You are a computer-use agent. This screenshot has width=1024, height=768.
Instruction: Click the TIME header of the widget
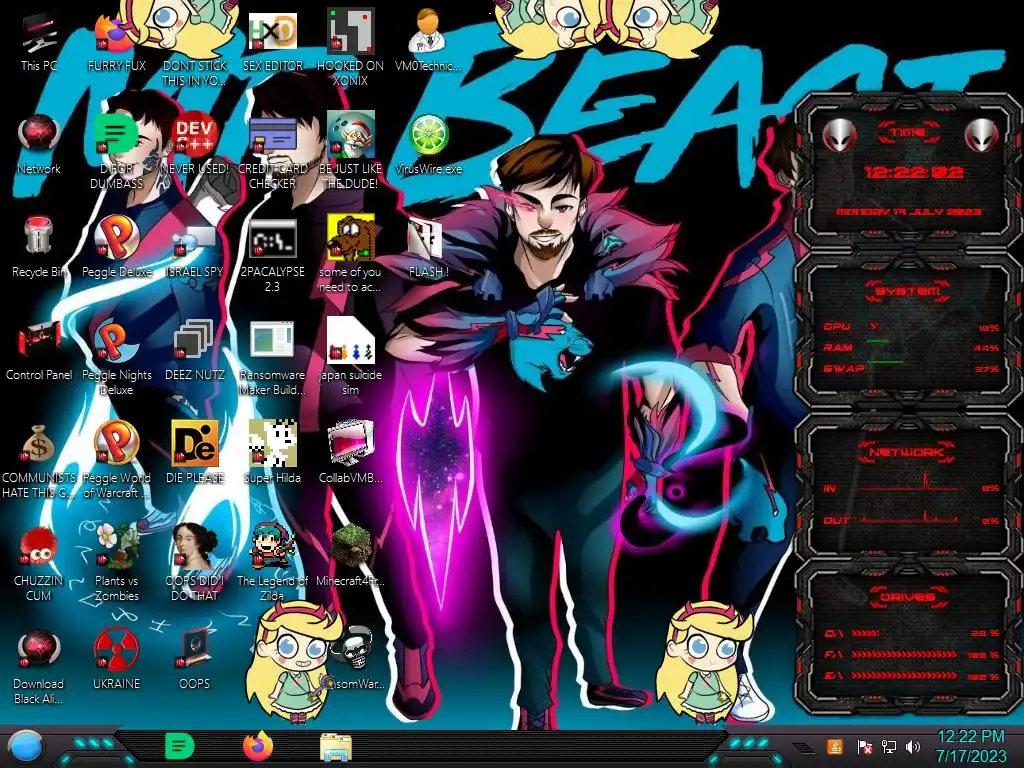pyautogui.click(x=908, y=133)
